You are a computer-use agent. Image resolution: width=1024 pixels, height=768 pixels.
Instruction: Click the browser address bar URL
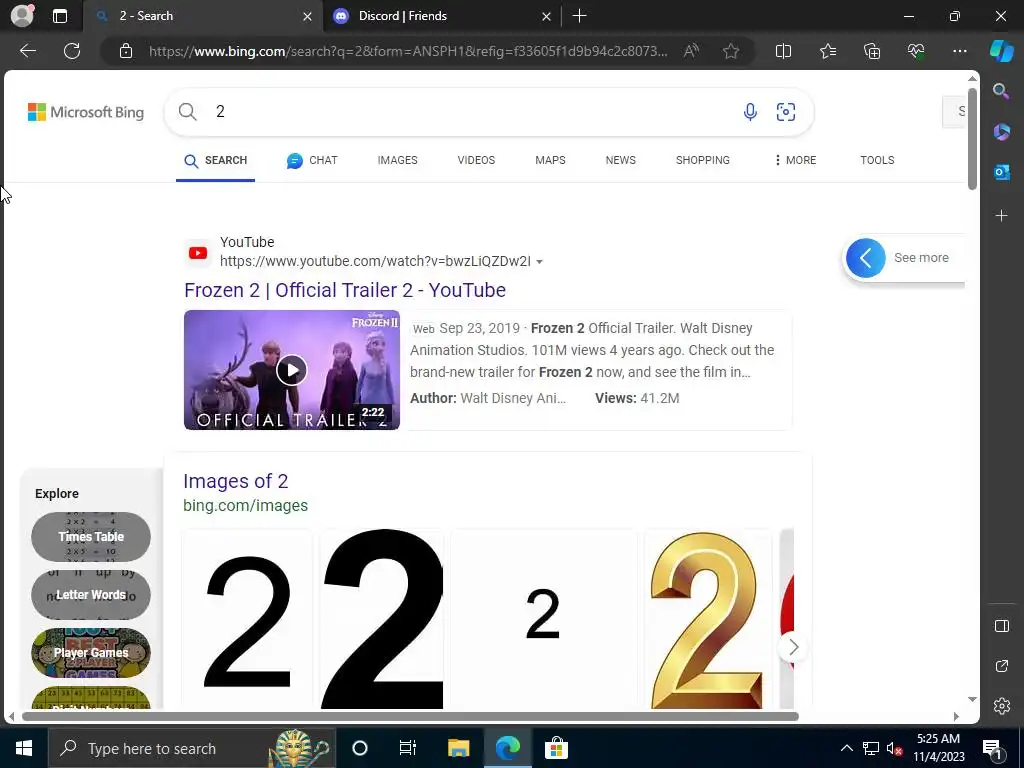click(408, 51)
